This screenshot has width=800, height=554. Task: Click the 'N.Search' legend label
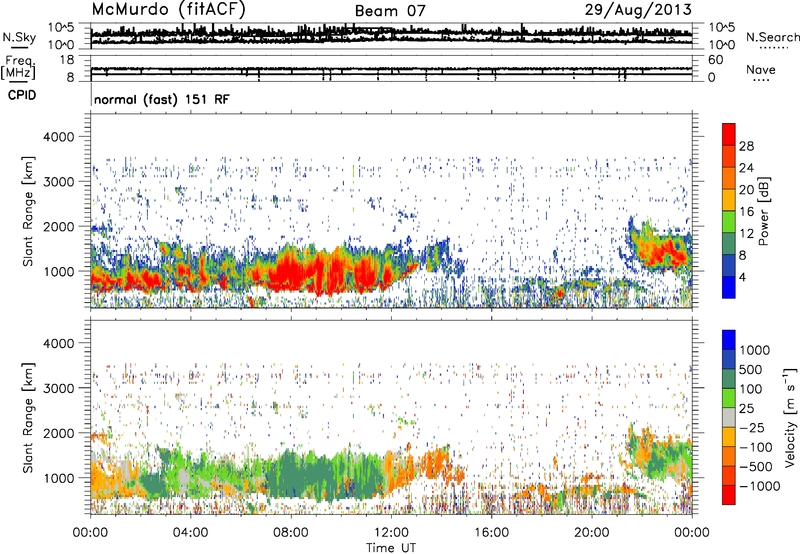(773, 37)
